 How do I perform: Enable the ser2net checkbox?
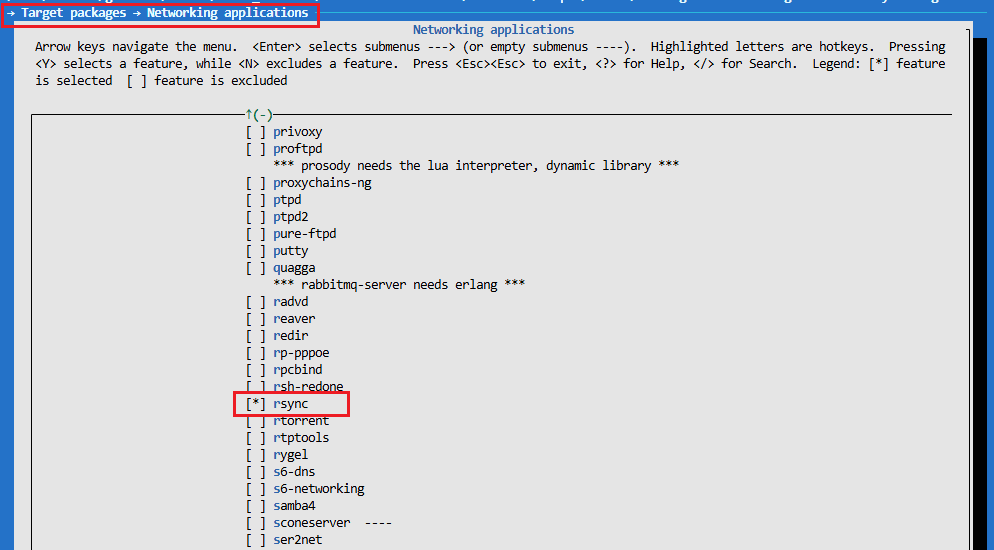256,540
